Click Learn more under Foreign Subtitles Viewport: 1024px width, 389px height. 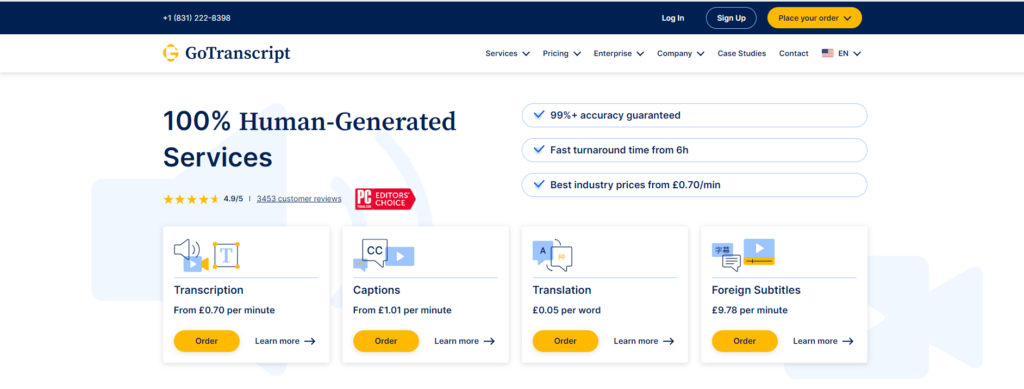click(x=815, y=341)
